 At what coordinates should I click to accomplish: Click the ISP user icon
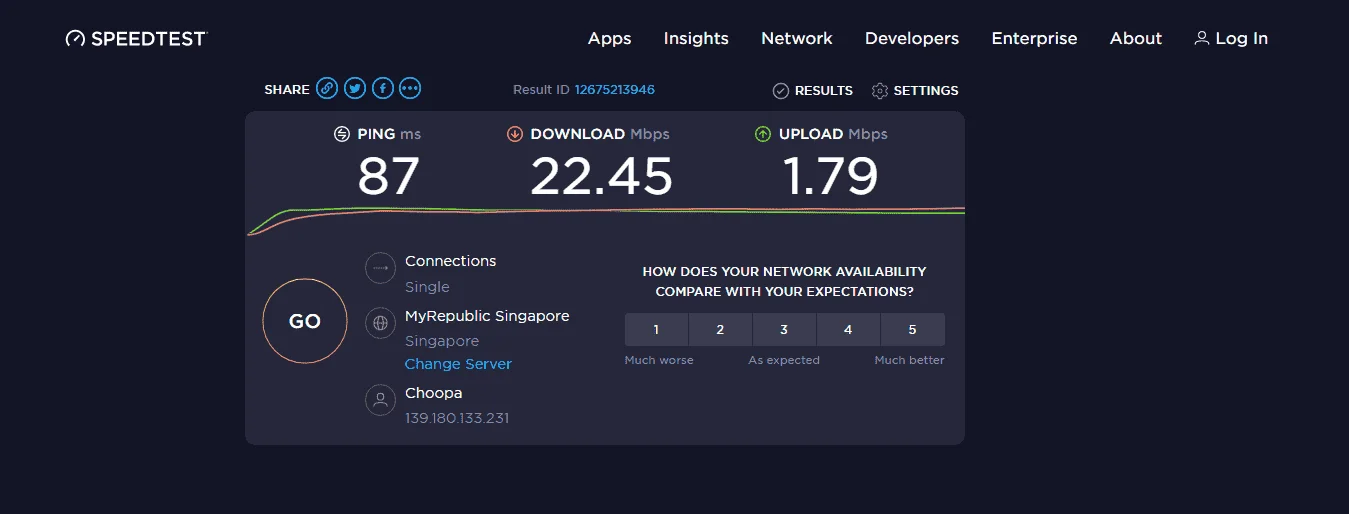click(x=380, y=400)
